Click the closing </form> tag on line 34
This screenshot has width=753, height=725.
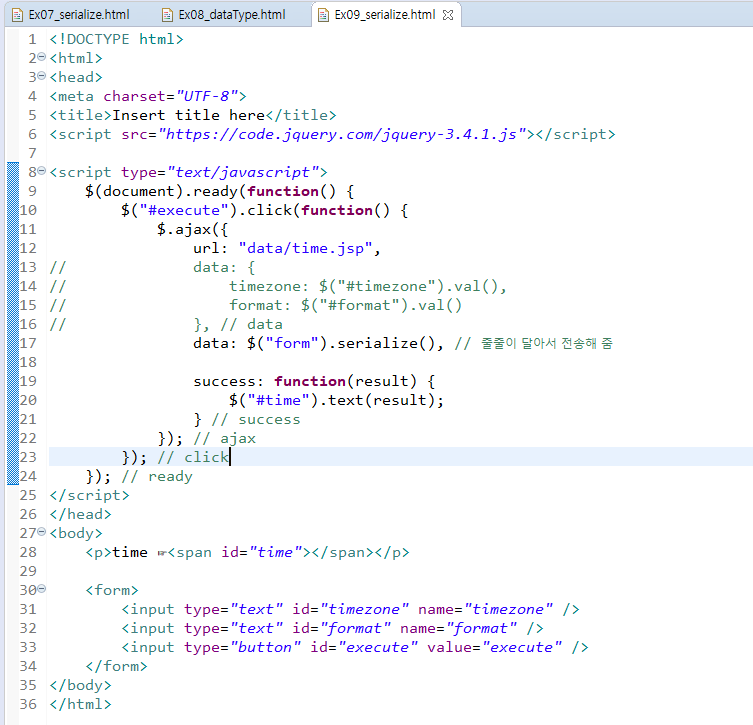coord(116,666)
